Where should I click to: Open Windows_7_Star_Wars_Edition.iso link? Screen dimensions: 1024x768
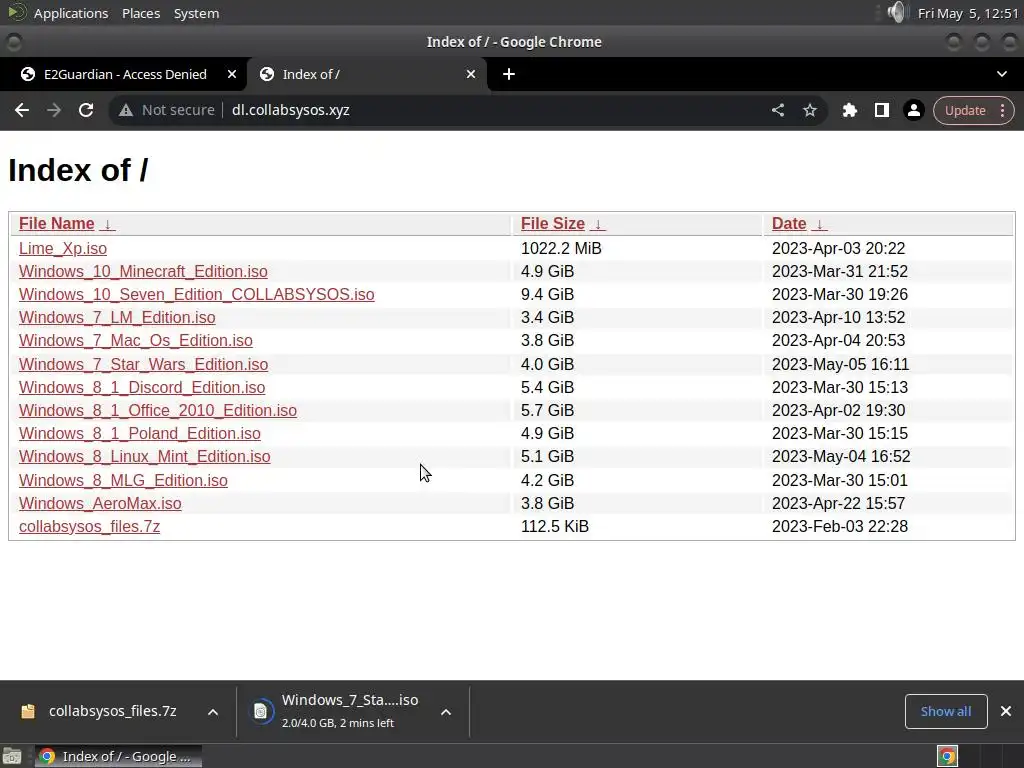(144, 364)
